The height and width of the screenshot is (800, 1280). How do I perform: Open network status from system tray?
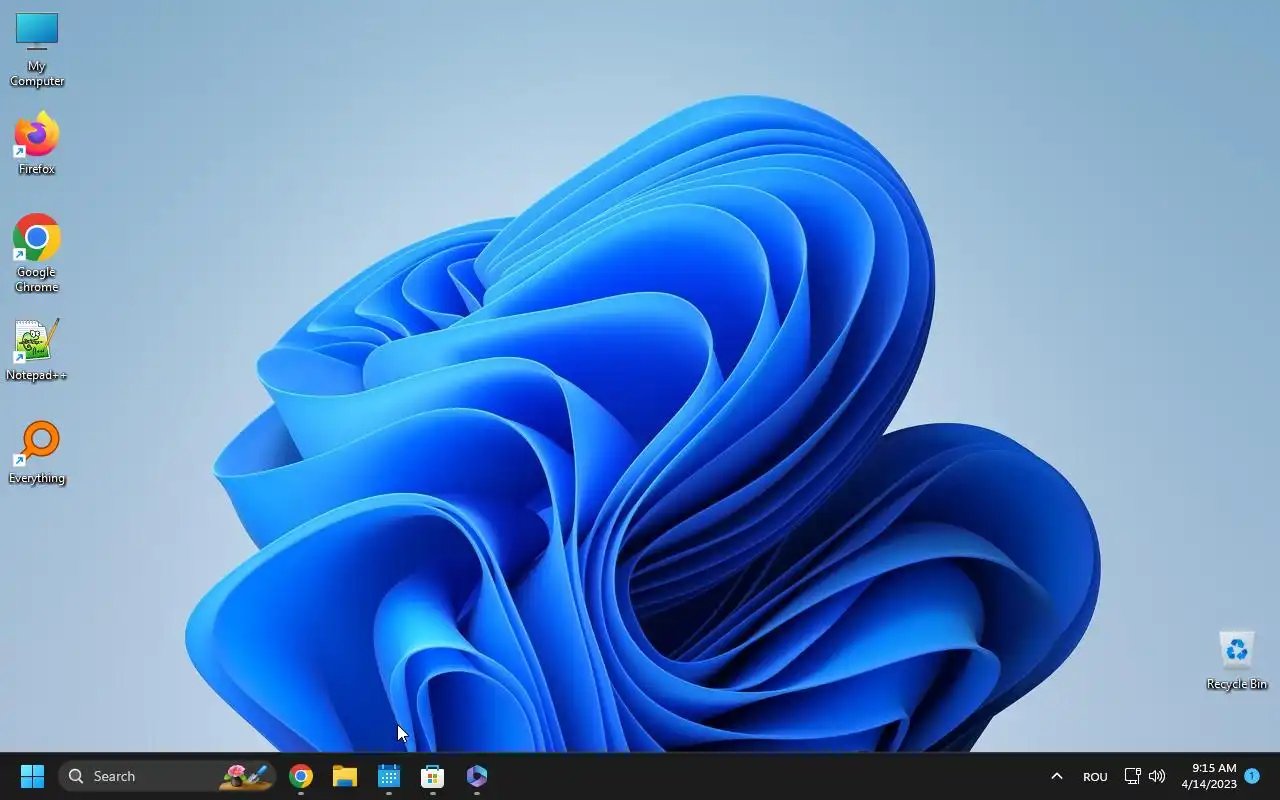click(1132, 776)
